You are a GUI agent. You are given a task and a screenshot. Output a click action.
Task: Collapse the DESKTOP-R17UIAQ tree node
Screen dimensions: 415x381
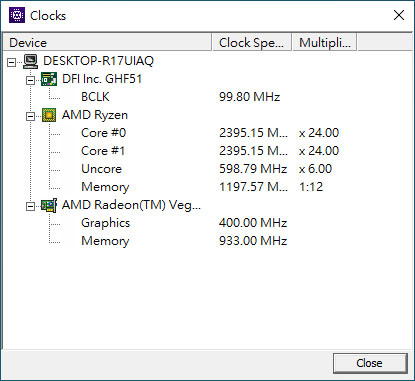tap(12, 62)
